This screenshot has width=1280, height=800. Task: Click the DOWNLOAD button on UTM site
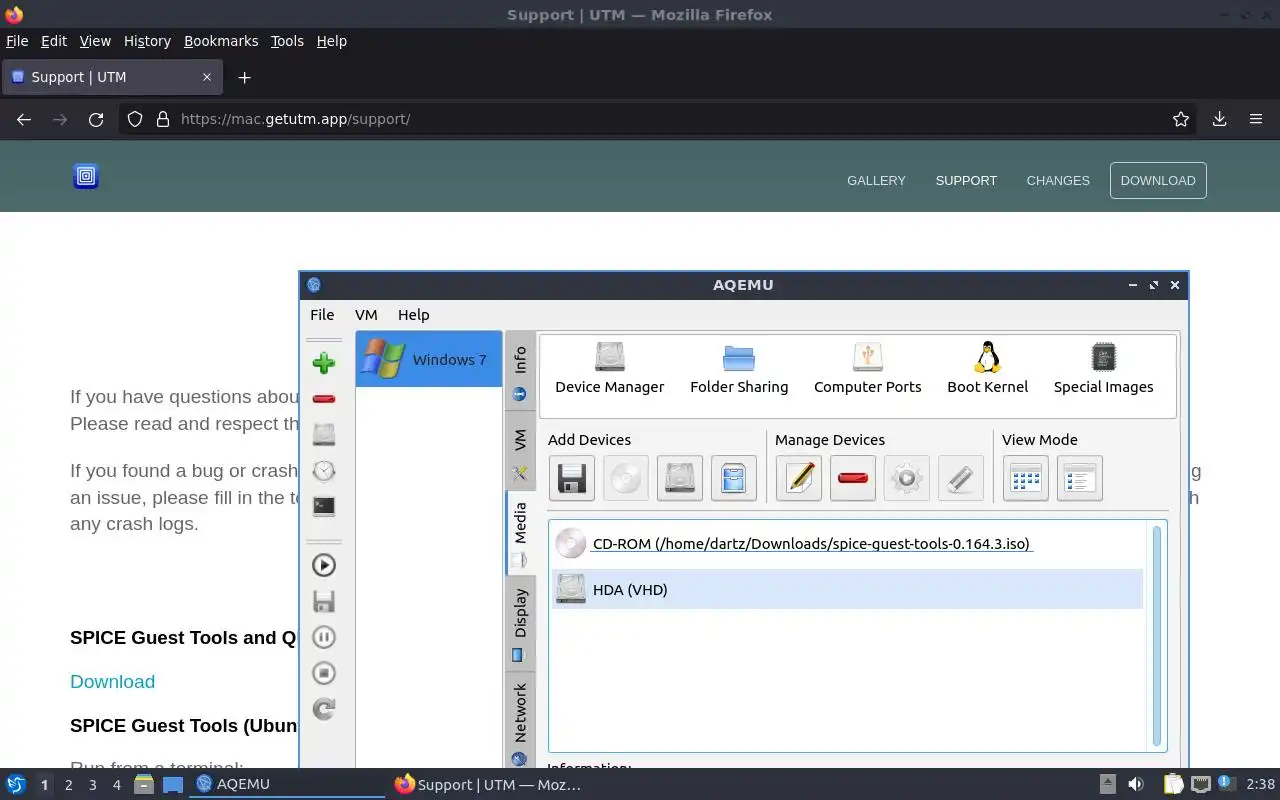(1158, 180)
